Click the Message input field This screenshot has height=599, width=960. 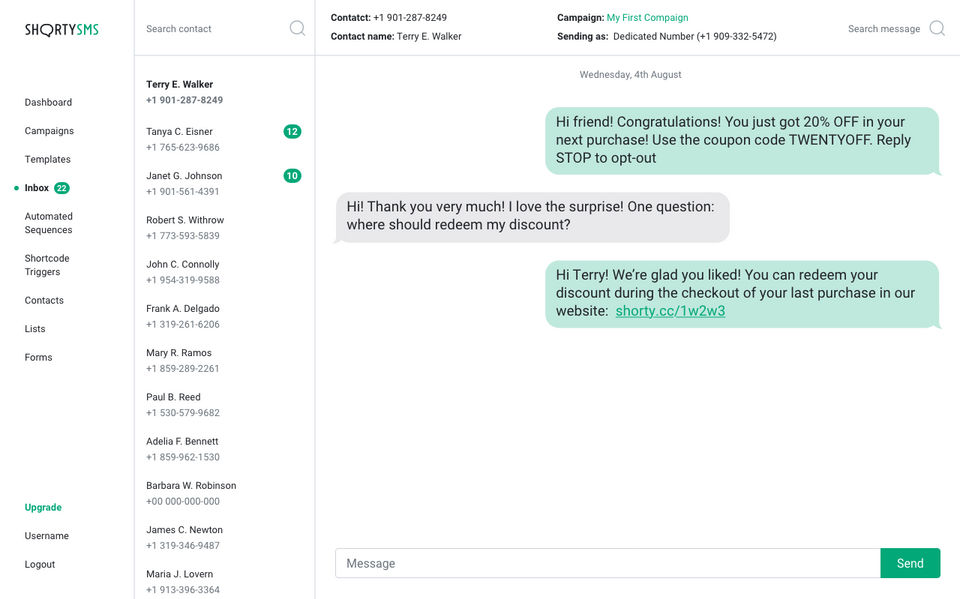pos(607,563)
